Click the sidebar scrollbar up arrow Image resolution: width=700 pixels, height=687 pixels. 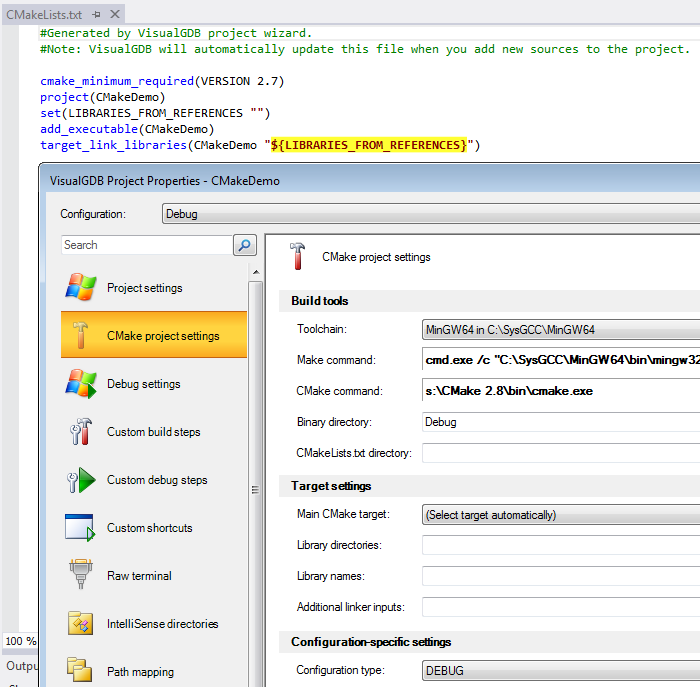pyautogui.click(x=256, y=272)
